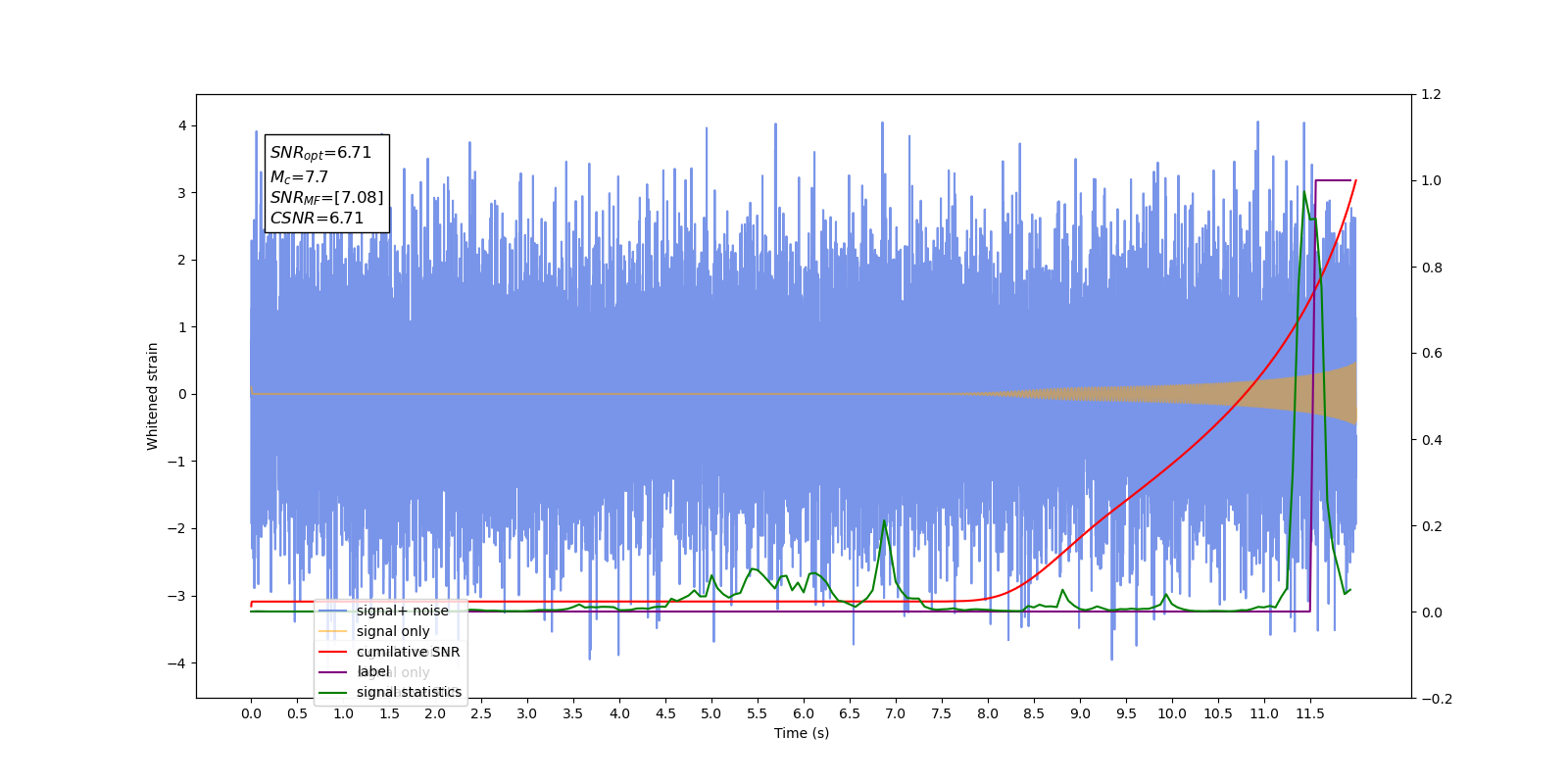Click the 'Time (s)' x-axis label

802,733
